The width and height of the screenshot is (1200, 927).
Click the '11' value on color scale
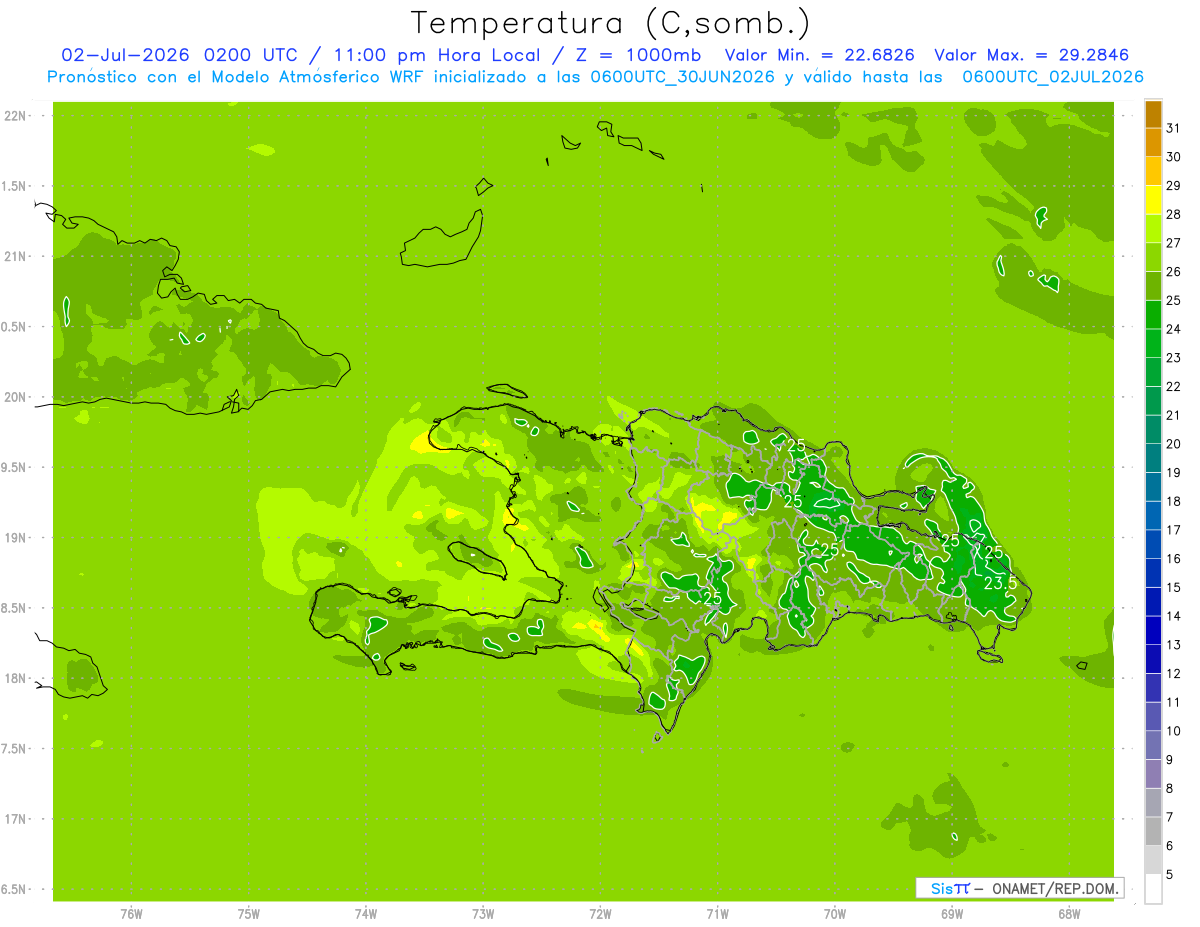pyautogui.click(x=1174, y=703)
